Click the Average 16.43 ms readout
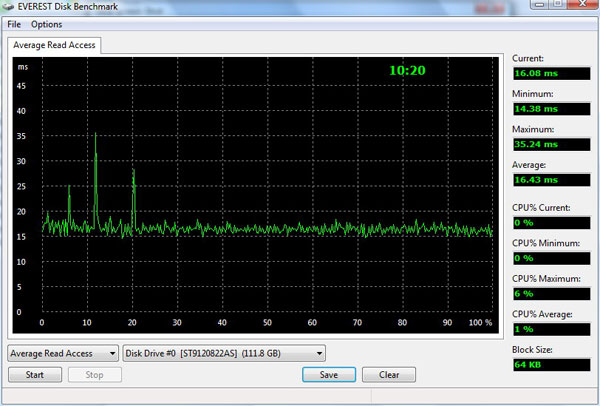600x406 pixels. pyautogui.click(x=551, y=180)
